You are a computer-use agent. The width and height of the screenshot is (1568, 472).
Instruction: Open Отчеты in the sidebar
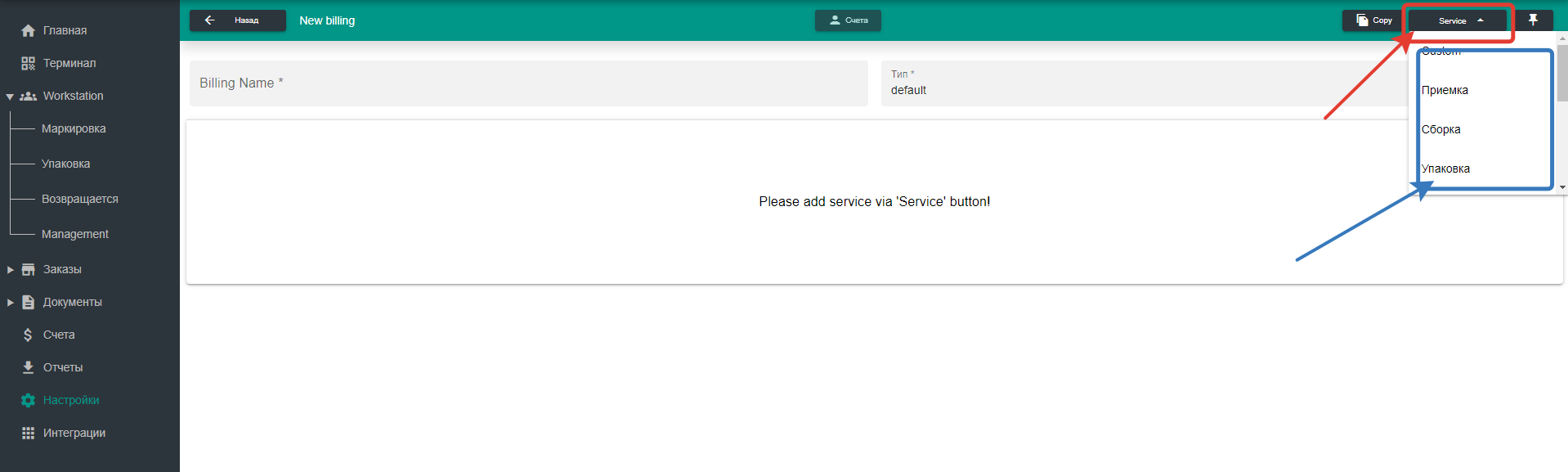(x=63, y=367)
